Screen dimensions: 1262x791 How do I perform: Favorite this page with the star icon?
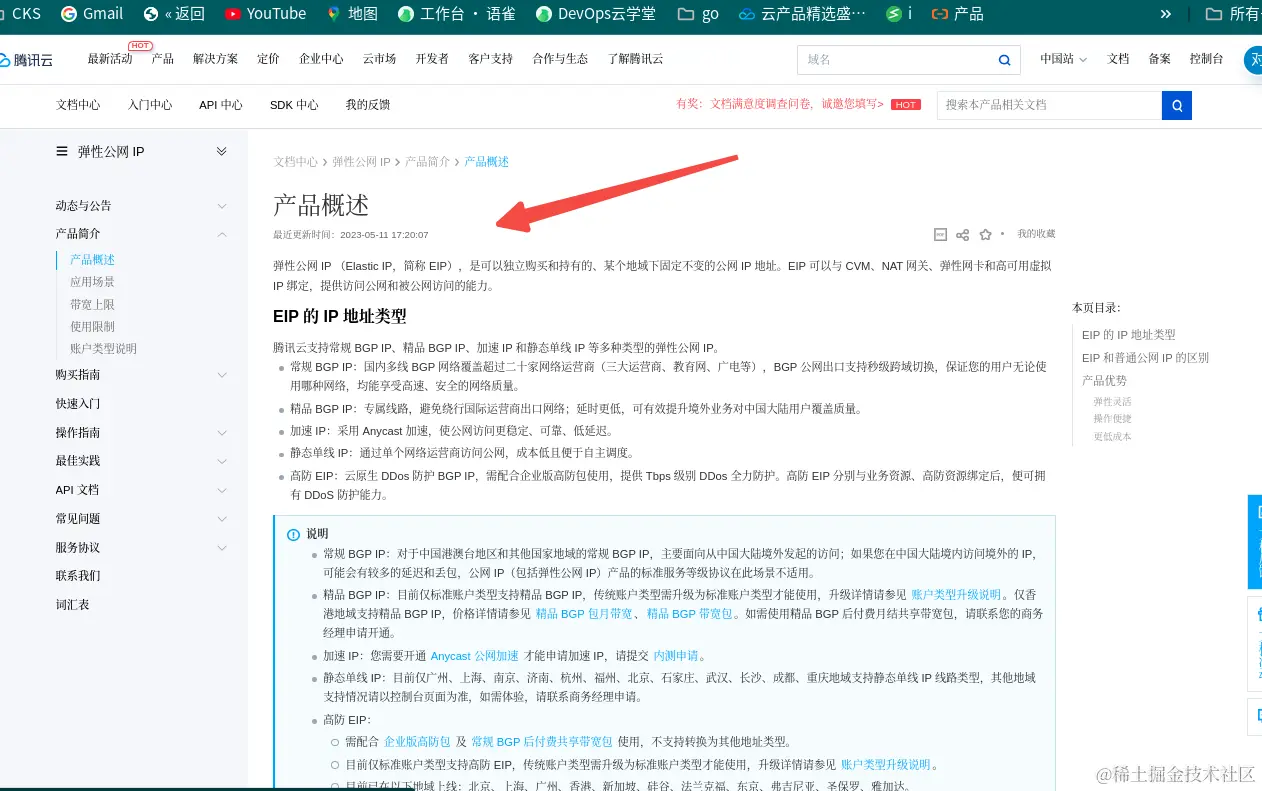point(985,234)
